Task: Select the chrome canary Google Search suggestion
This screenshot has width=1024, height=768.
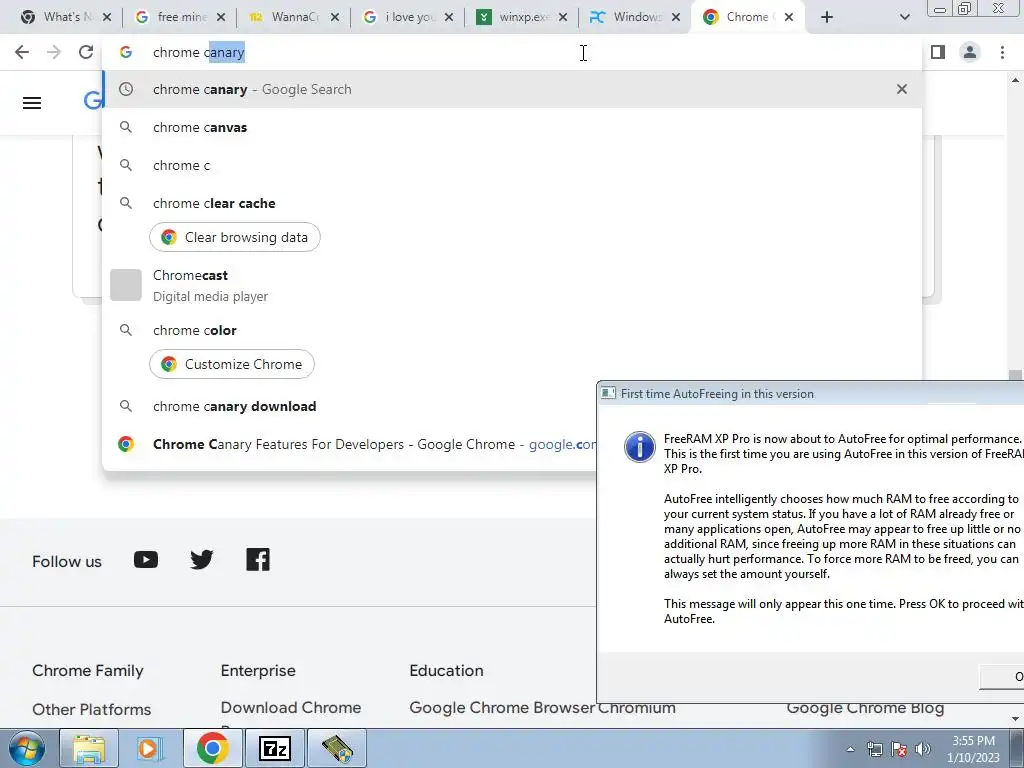Action: [513, 89]
